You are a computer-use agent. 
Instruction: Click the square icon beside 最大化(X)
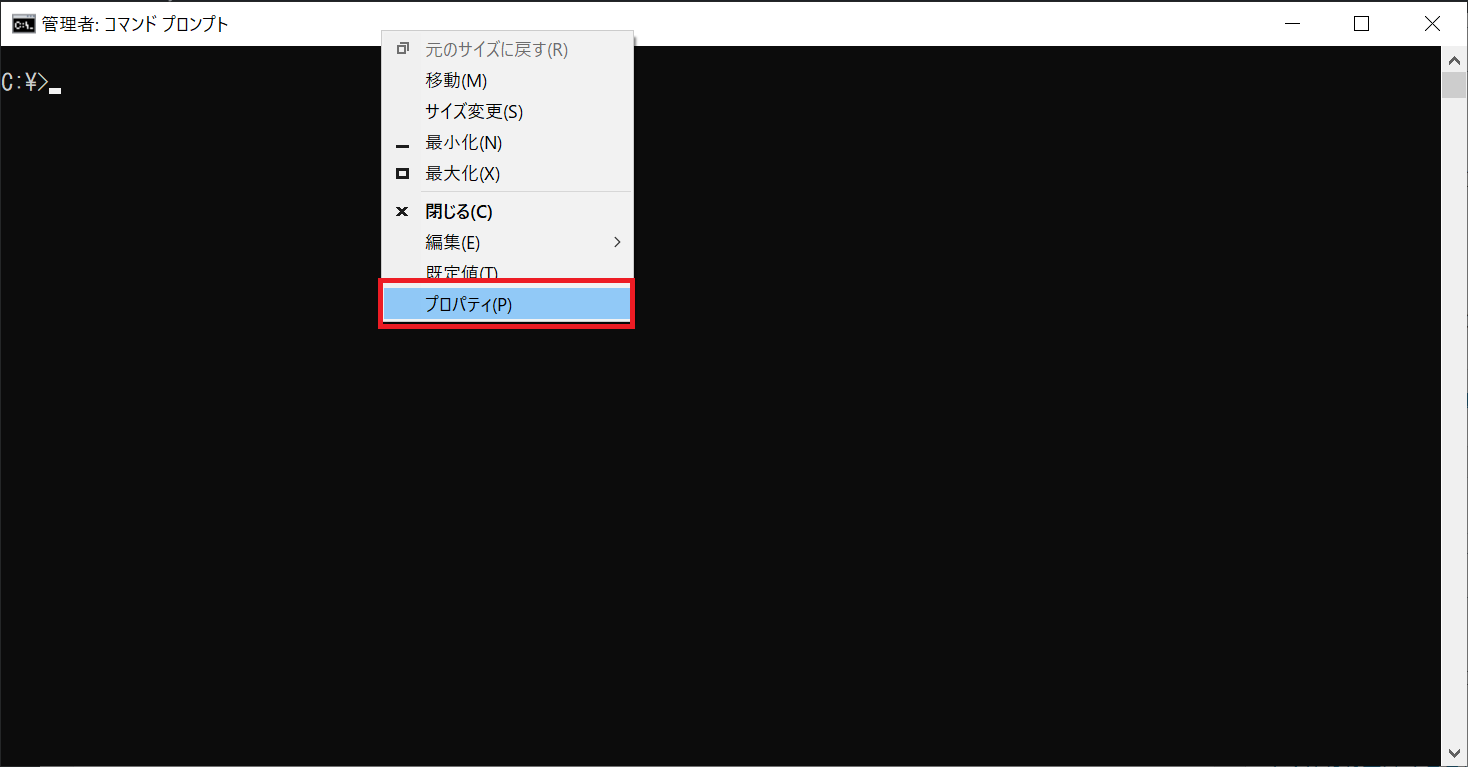click(403, 173)
